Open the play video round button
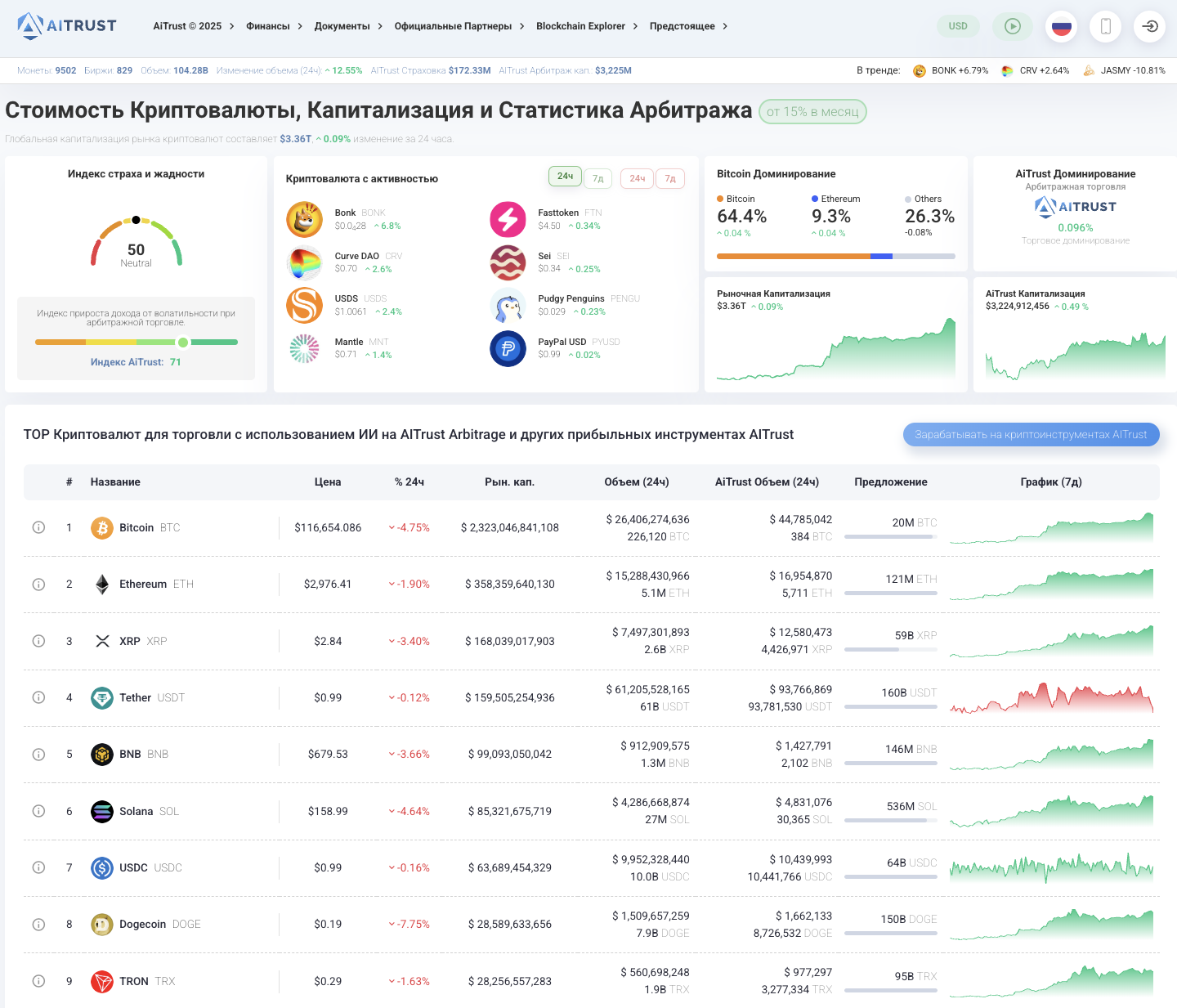The width and height of the screenshot is (1177, 1008). point(1013,26)
